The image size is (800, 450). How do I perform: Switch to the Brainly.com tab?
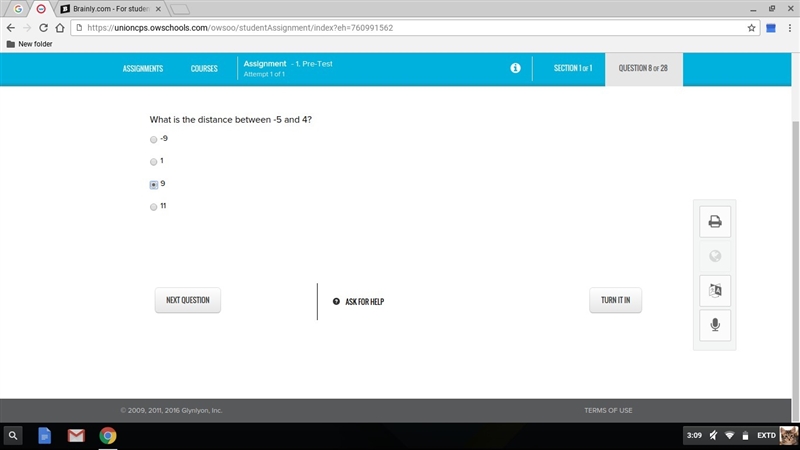click(111, 9)
